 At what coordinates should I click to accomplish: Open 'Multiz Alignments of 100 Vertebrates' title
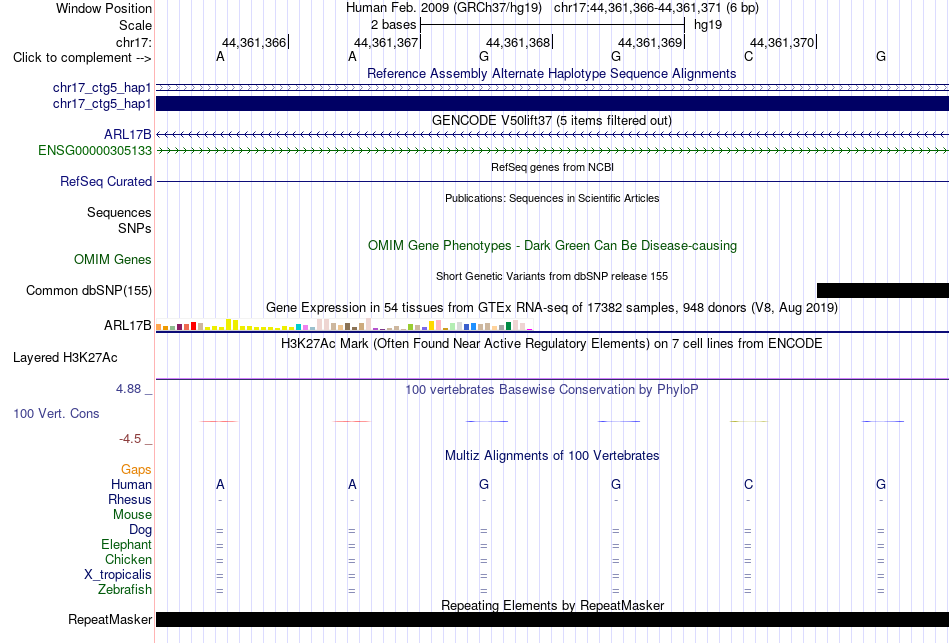(552, 456)
